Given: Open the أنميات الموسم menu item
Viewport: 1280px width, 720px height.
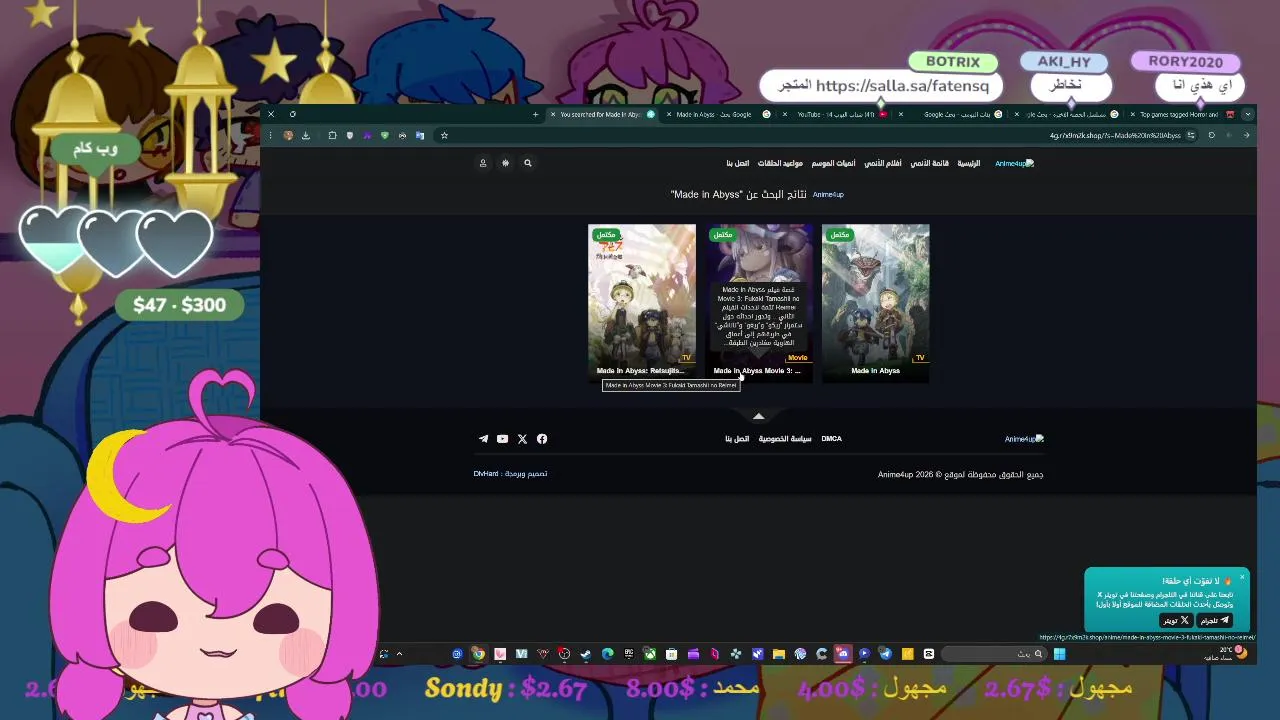Looking at the screenshot, I should [x=833, y=163].
